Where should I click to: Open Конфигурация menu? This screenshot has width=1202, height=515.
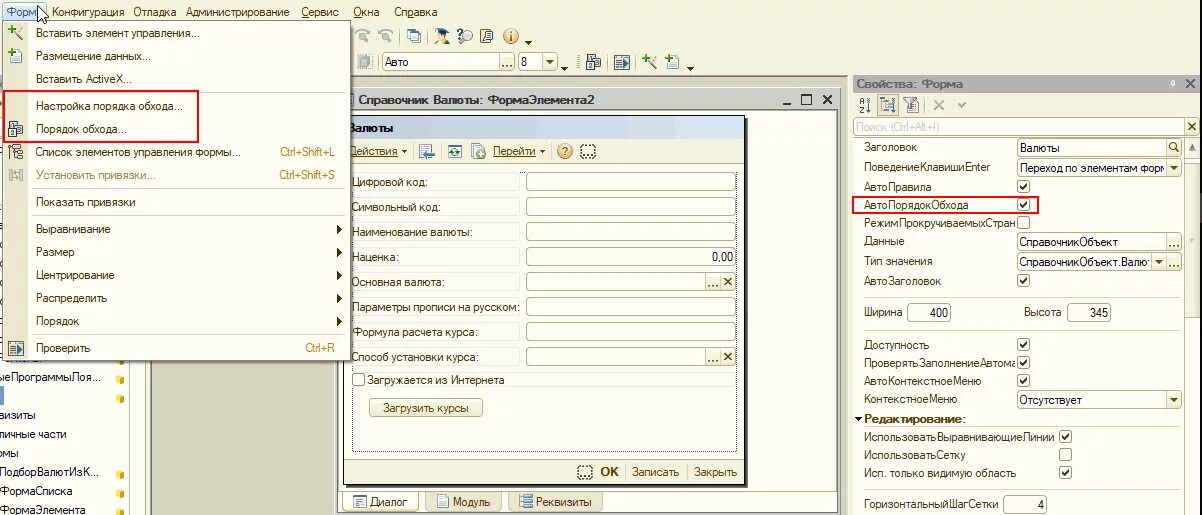88,12
